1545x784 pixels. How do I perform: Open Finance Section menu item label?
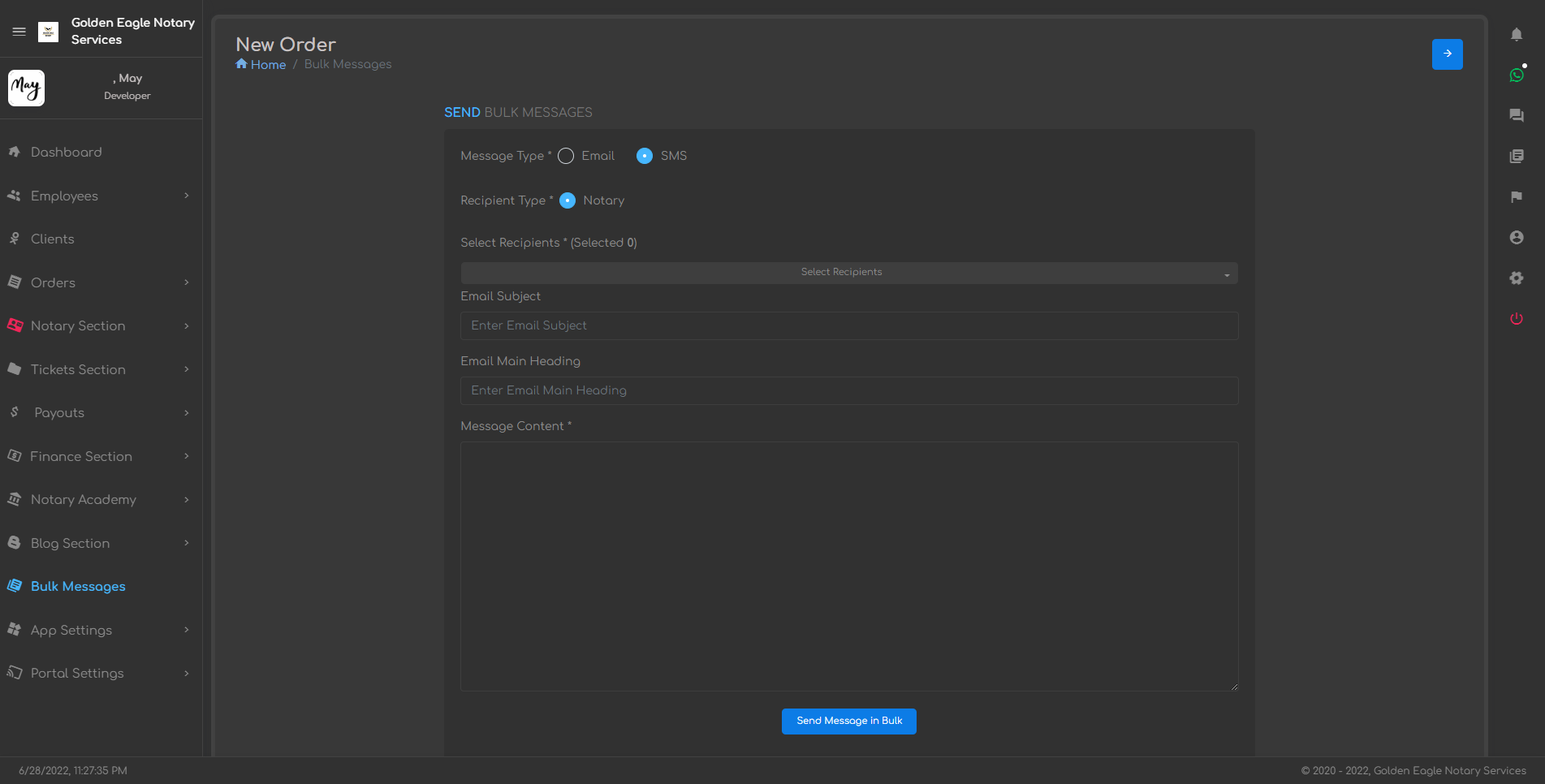81,456
